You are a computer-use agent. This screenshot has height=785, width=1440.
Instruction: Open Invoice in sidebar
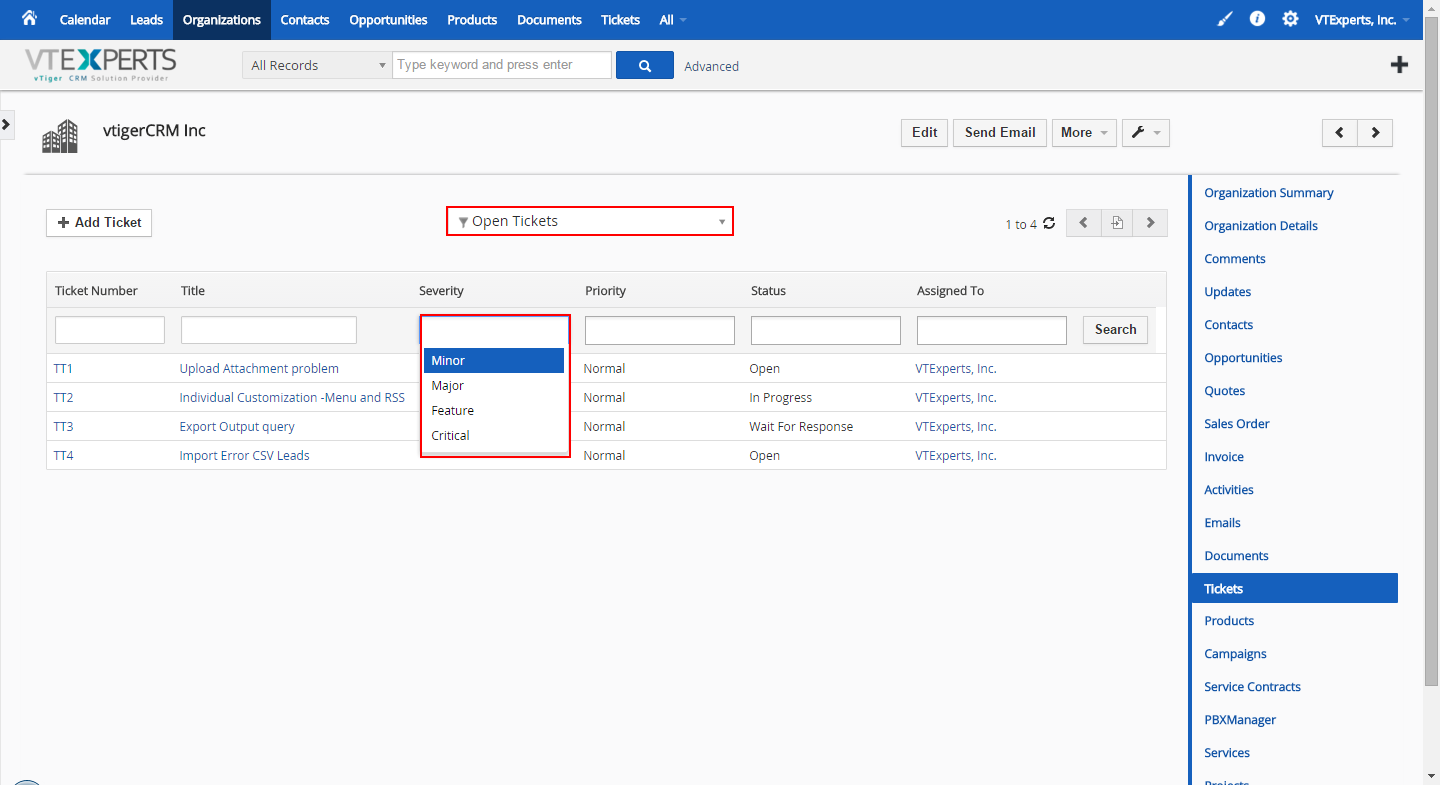click(x=1224, y=457)
